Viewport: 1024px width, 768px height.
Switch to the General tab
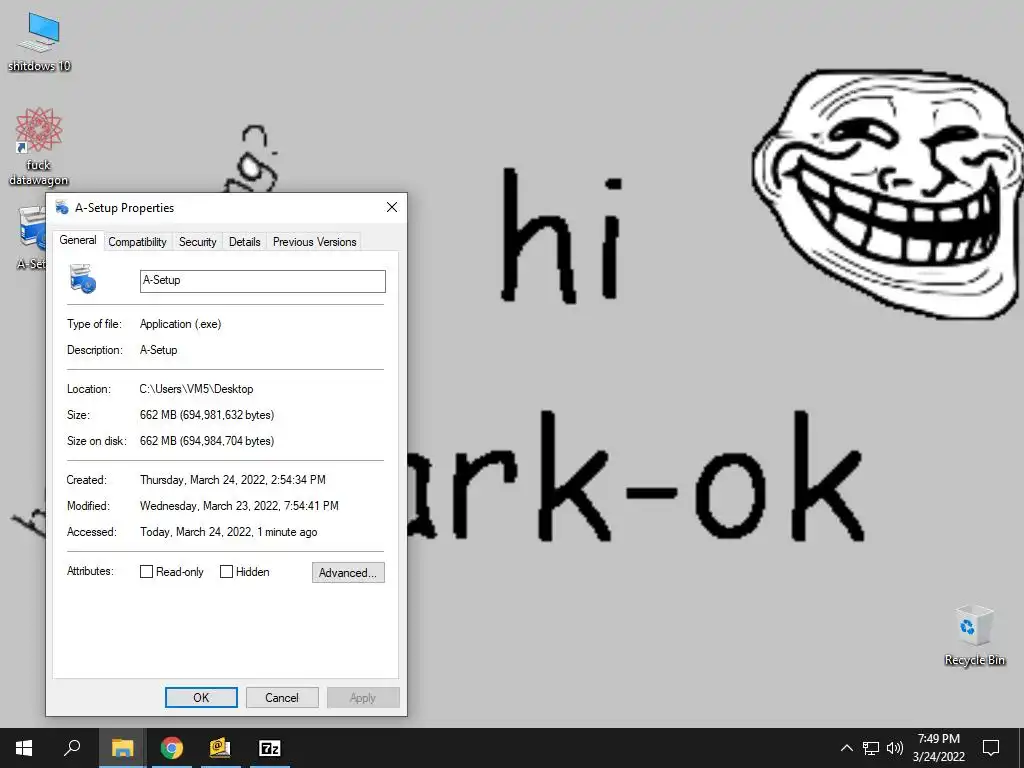(x=78, y=240)
